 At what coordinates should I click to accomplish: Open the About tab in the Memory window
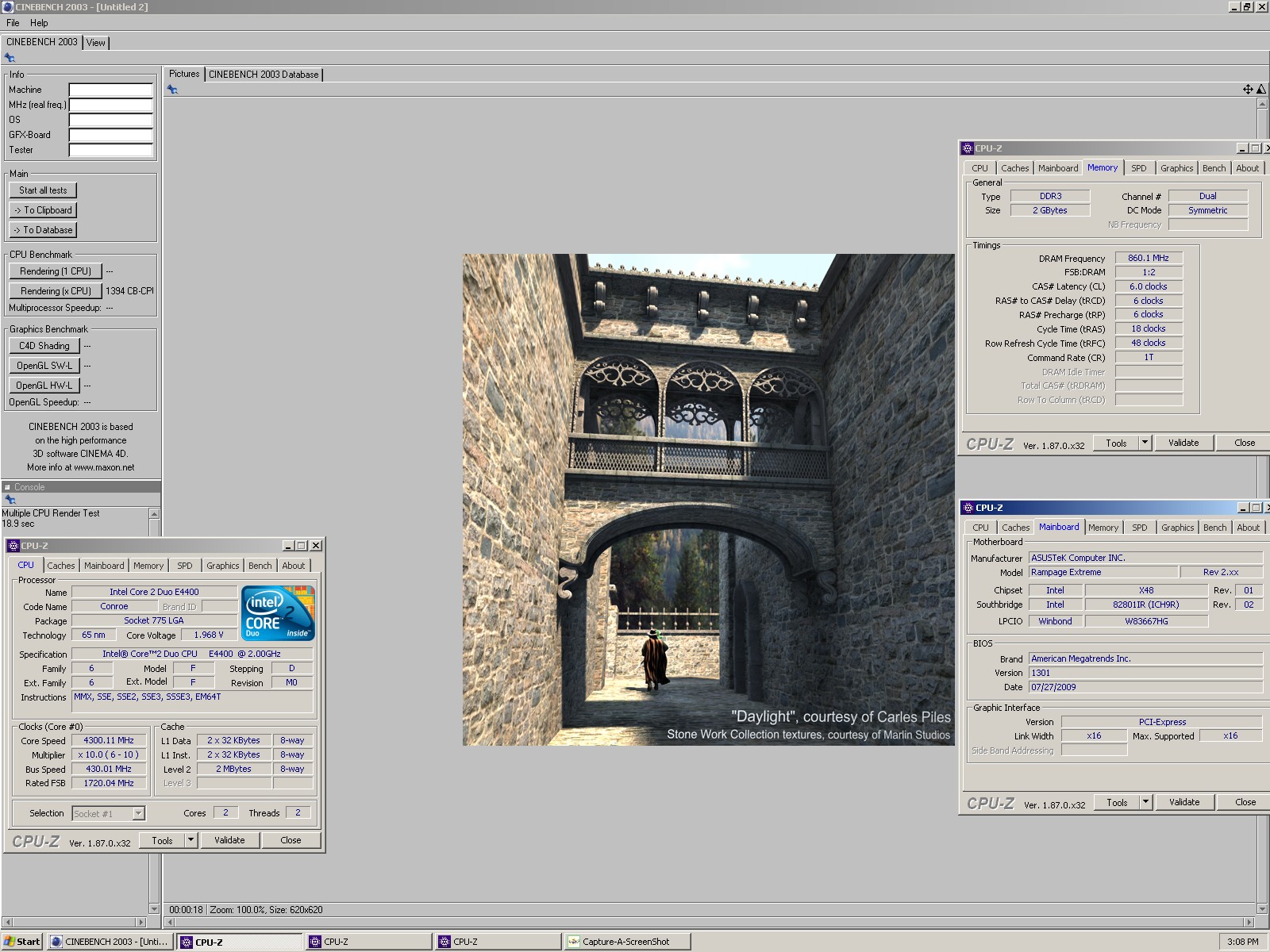[1248, 168]
